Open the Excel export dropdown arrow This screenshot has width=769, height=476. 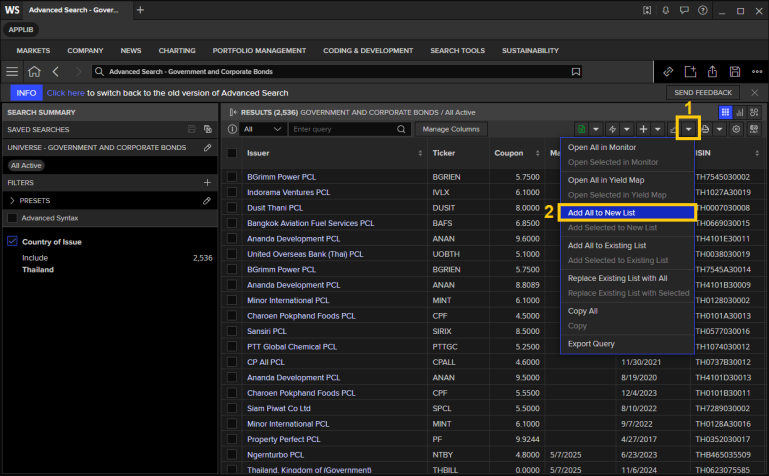click(x=596, y=129)
